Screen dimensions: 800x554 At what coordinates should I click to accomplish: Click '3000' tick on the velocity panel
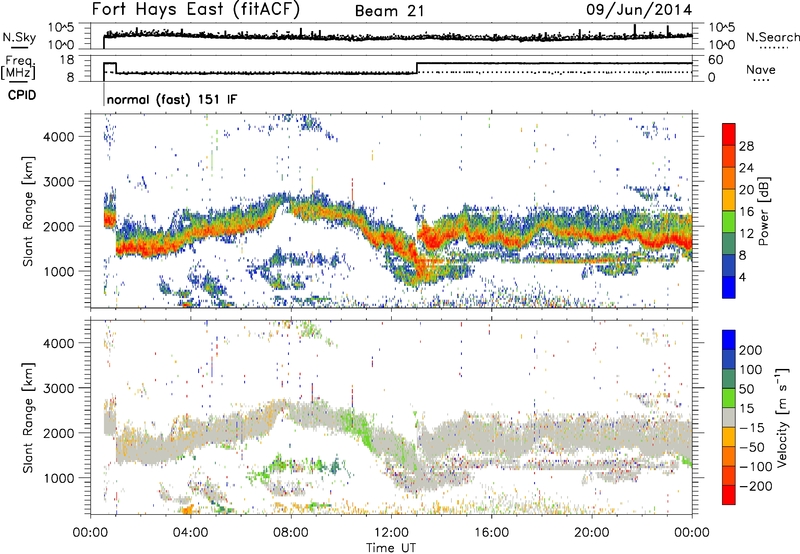coord(59,388)
